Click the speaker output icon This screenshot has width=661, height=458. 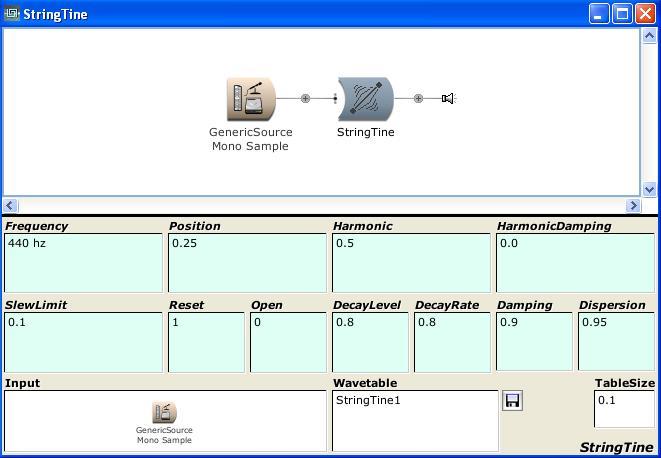coord(448,98)
